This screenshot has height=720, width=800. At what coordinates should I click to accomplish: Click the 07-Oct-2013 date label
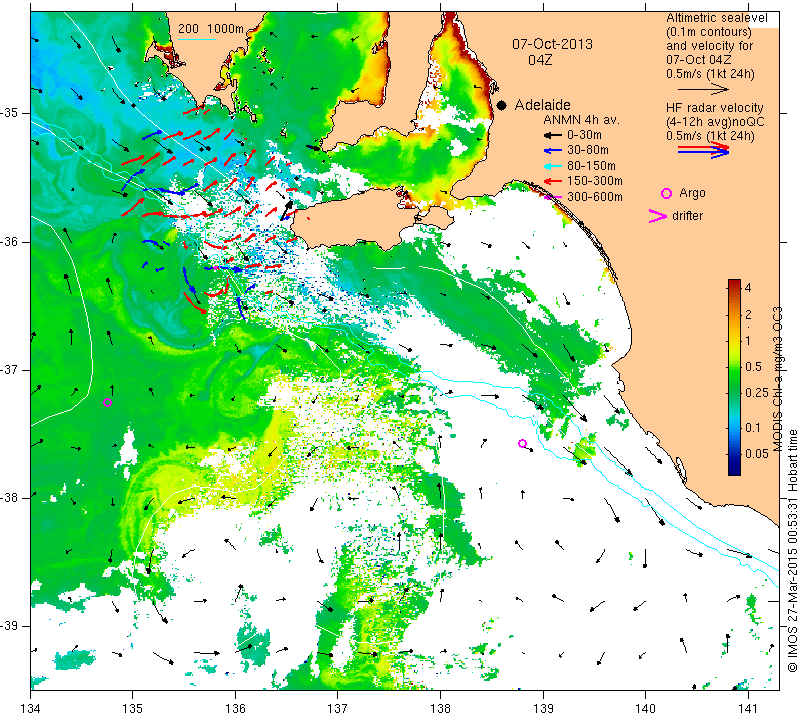(553, 44)
